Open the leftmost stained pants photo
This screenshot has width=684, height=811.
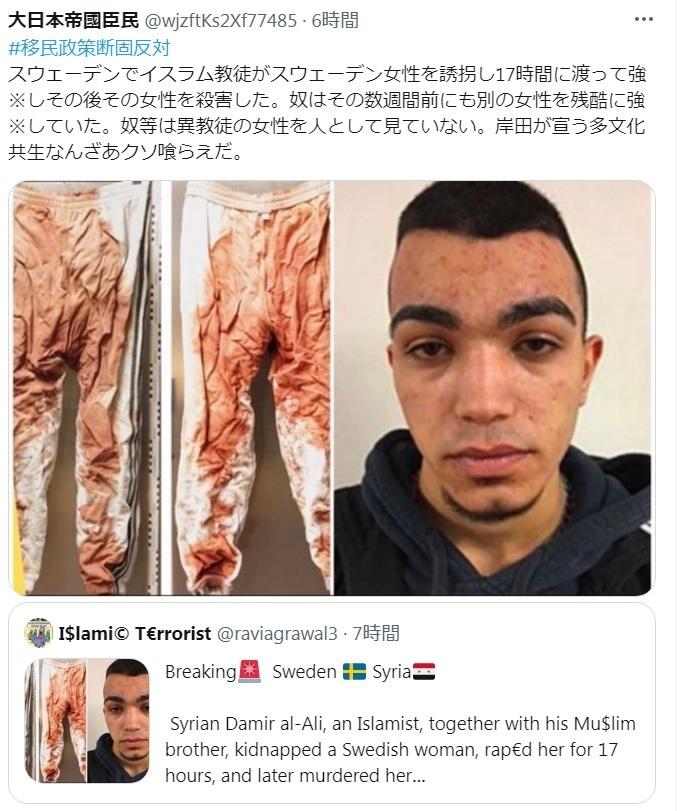85,388
